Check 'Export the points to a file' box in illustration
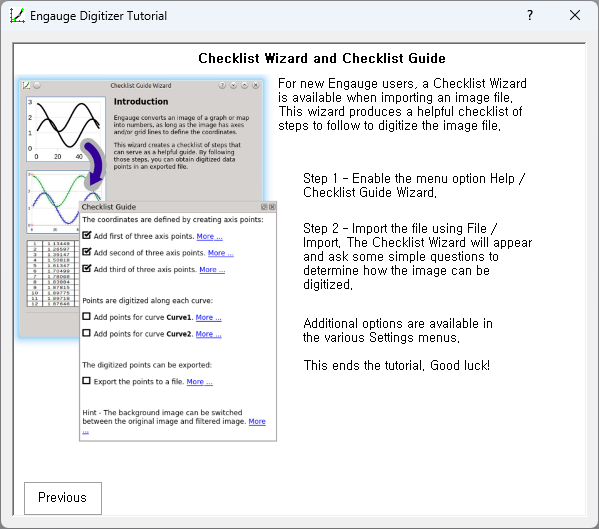599x529 pixels. (x=87, y=381)
